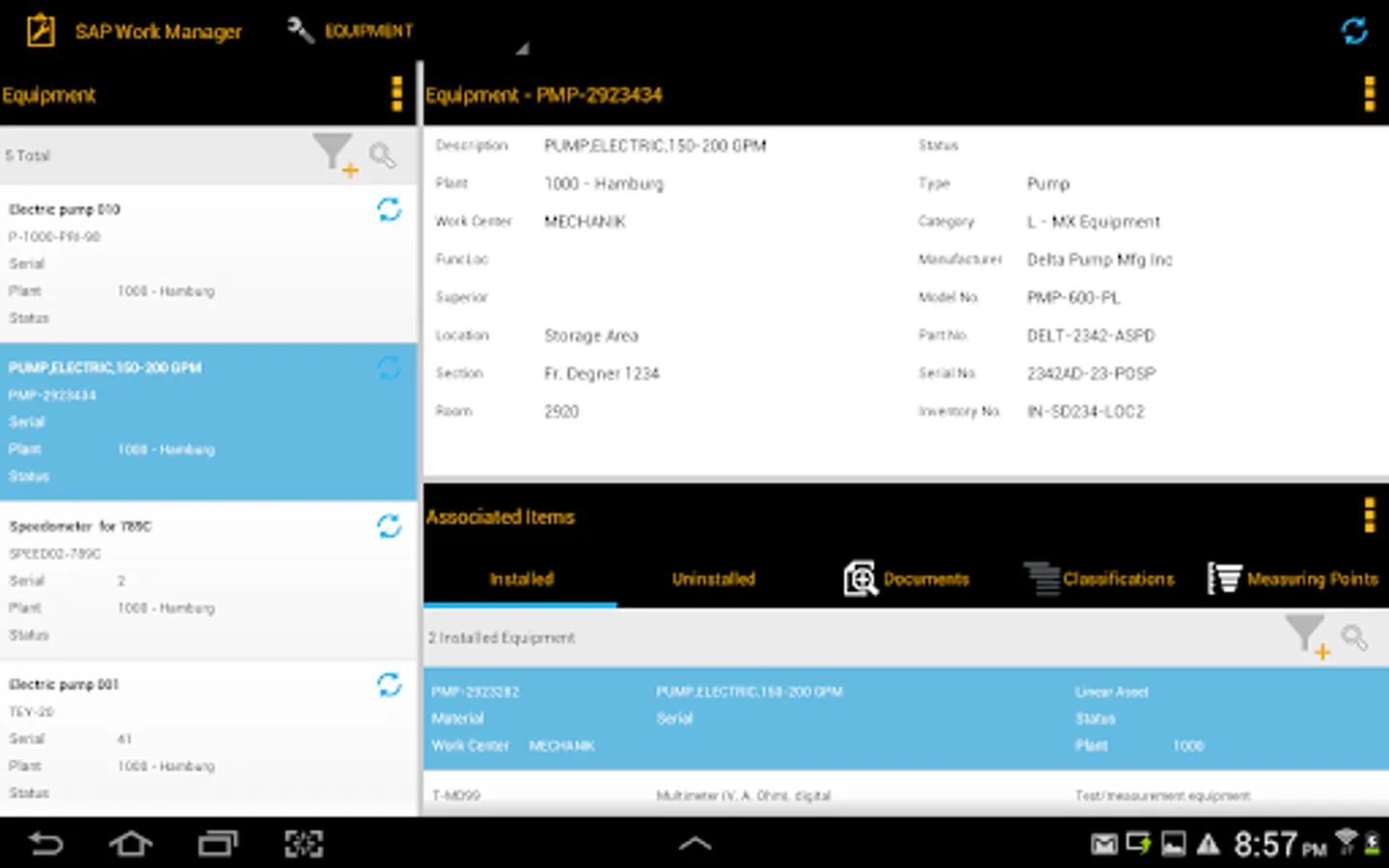Viewport: 1389px width, 868px height.
Task: Select the Room value 2920
Action: tap(561, 412)
